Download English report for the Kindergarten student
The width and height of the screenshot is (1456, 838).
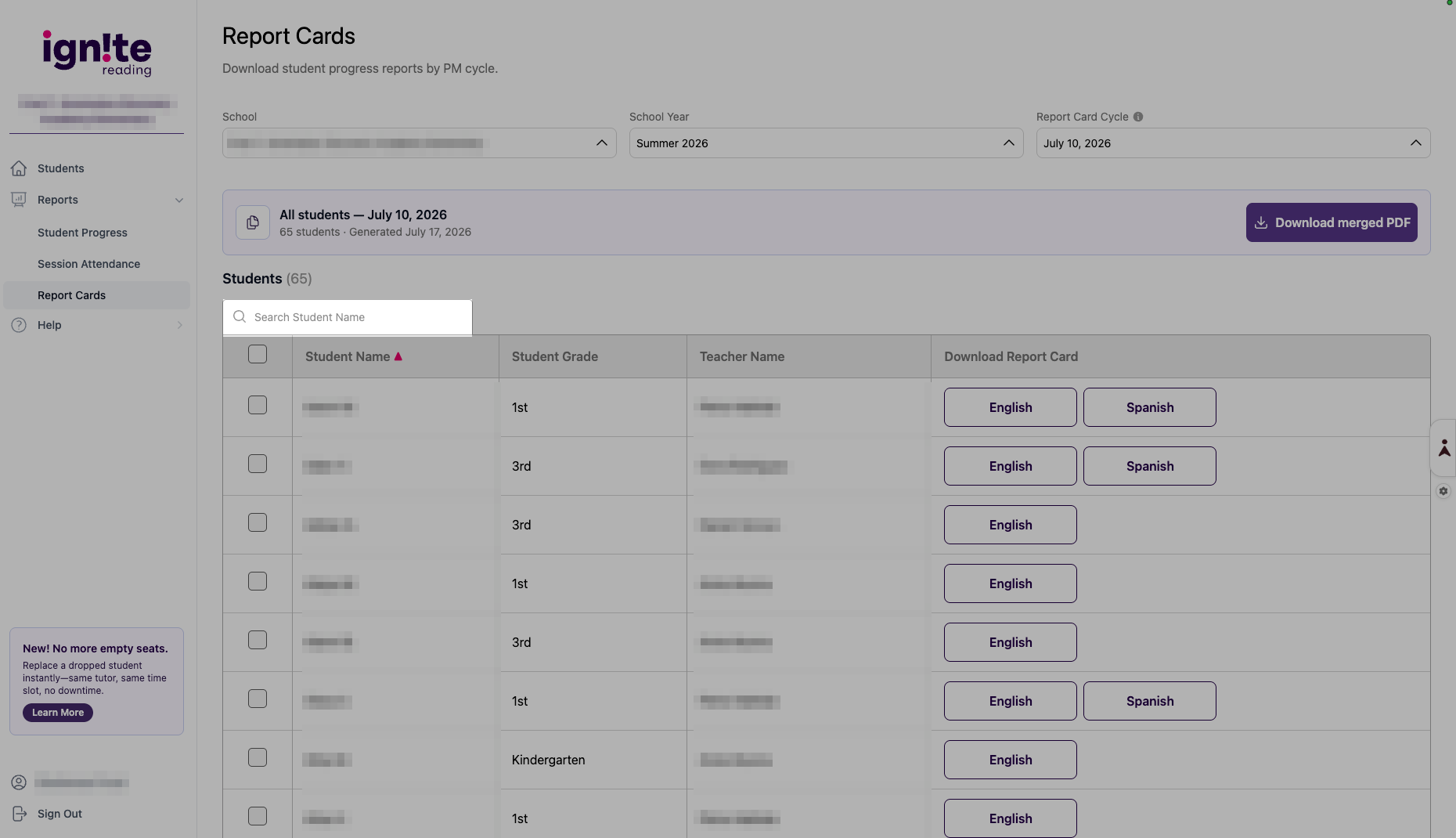click(x=1011, y=760)
